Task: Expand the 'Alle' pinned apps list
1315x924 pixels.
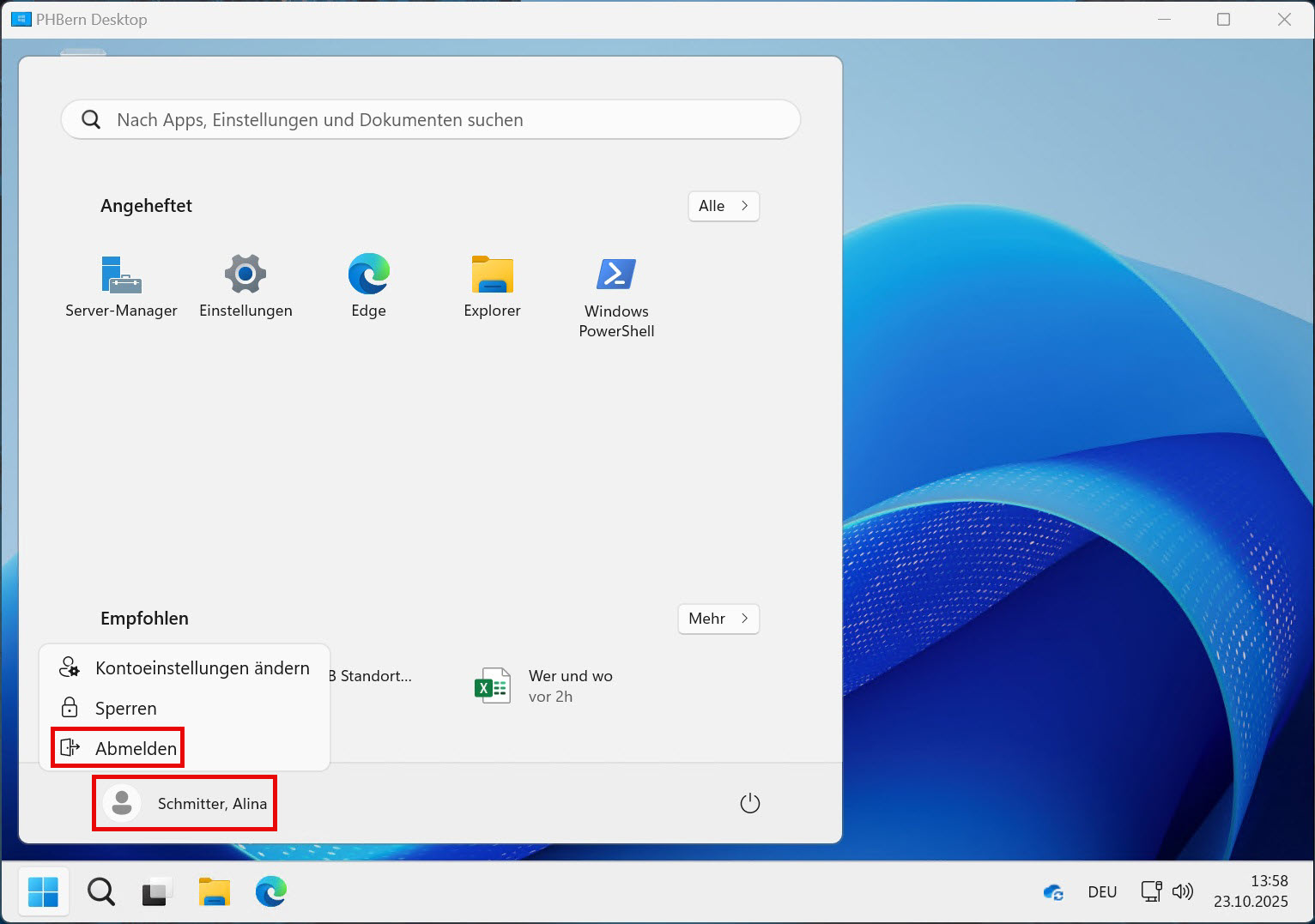Action: click(x=723, y=206)
